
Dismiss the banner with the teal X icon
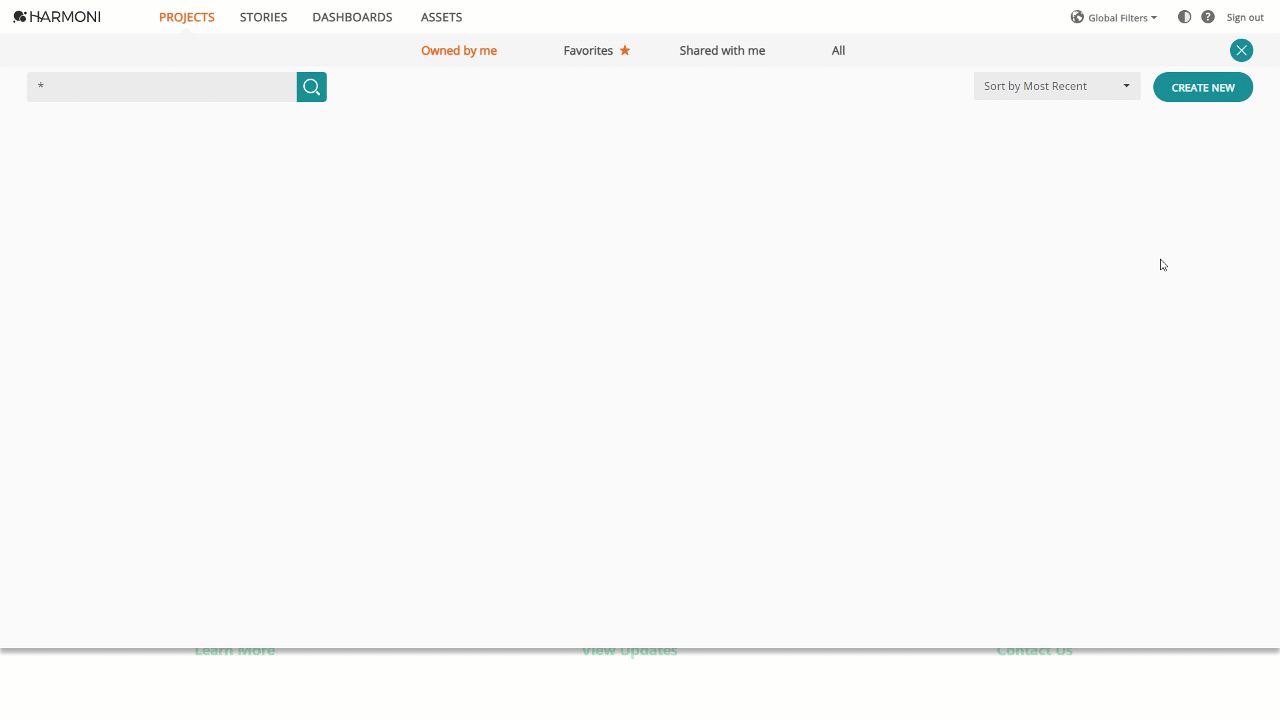point(1241,50)
